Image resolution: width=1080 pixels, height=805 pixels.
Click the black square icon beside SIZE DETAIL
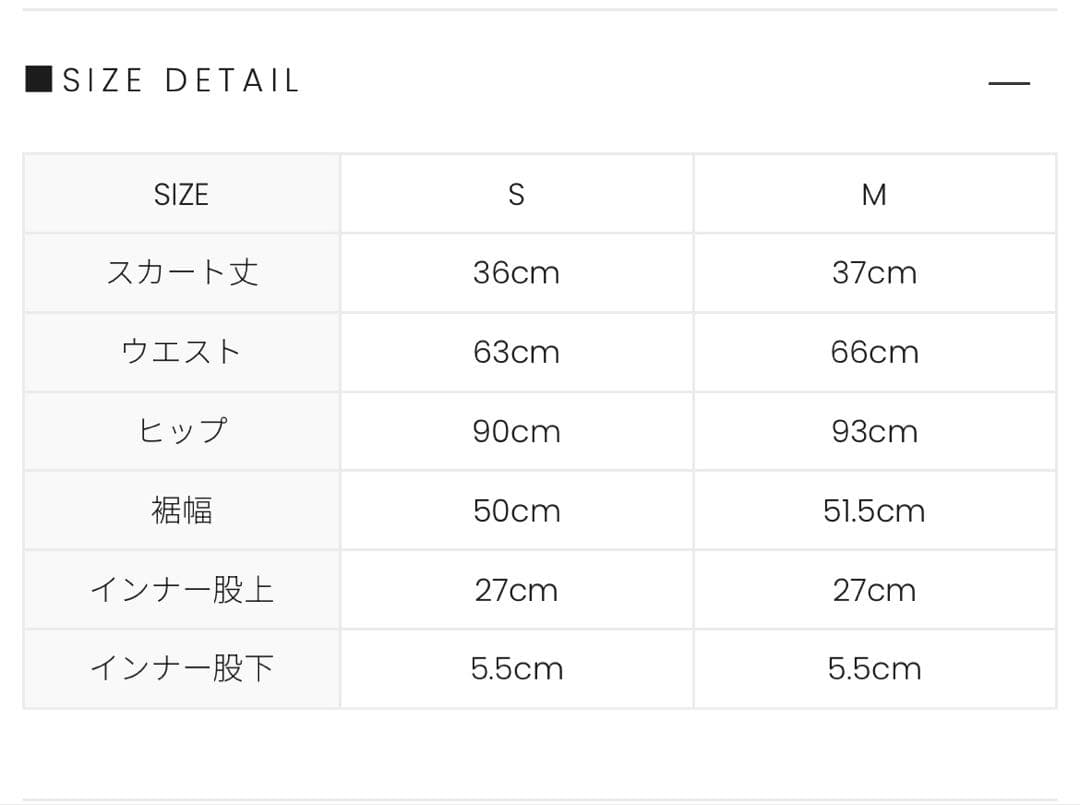pyautogui.click(x=38, y=79)
